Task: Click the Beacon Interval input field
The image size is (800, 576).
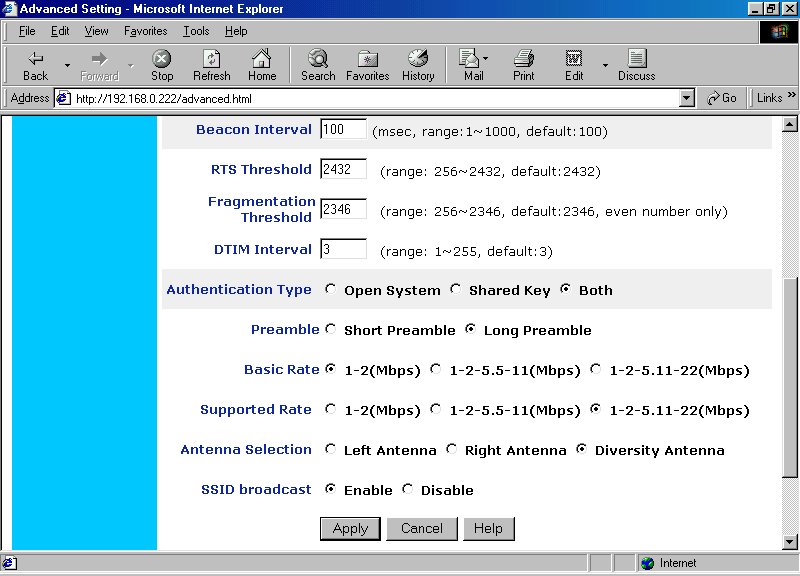Action: 343,130
